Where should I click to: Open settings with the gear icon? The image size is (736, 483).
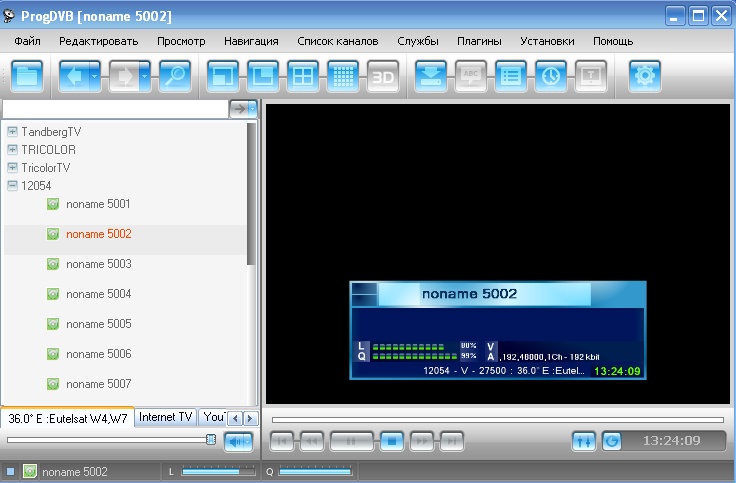point(645,76)
